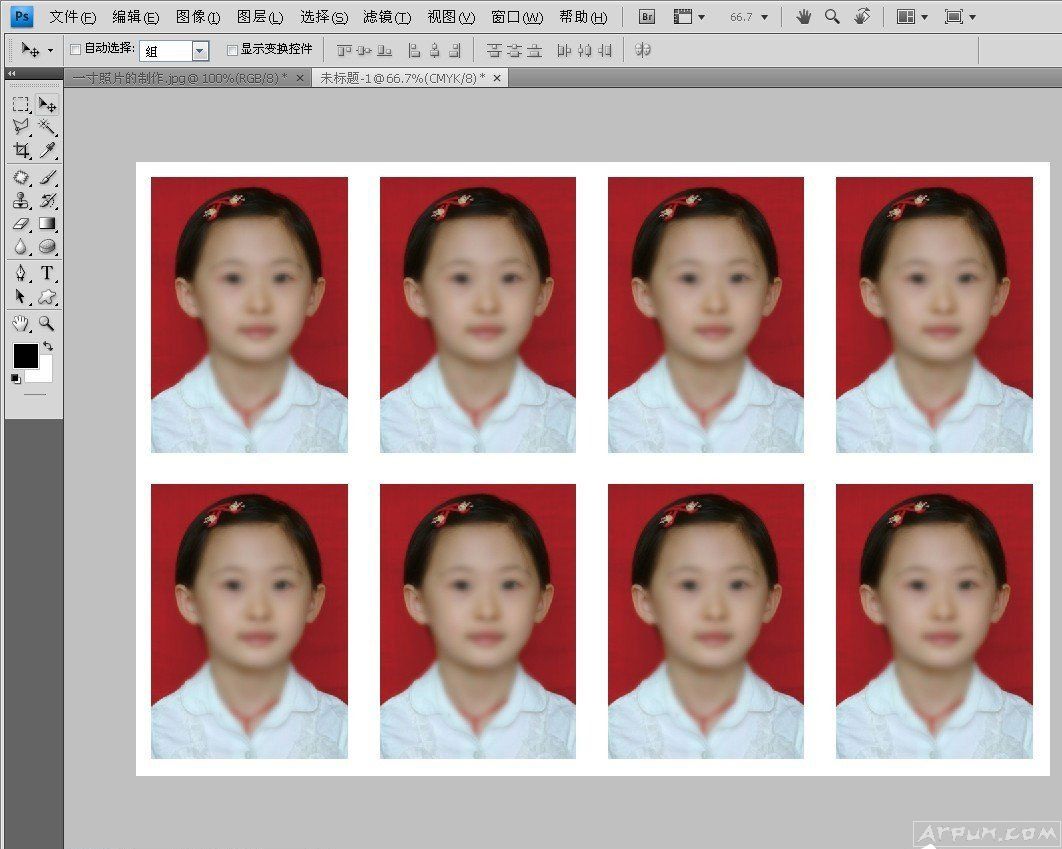Select the Pen tool

coord(21,273)
